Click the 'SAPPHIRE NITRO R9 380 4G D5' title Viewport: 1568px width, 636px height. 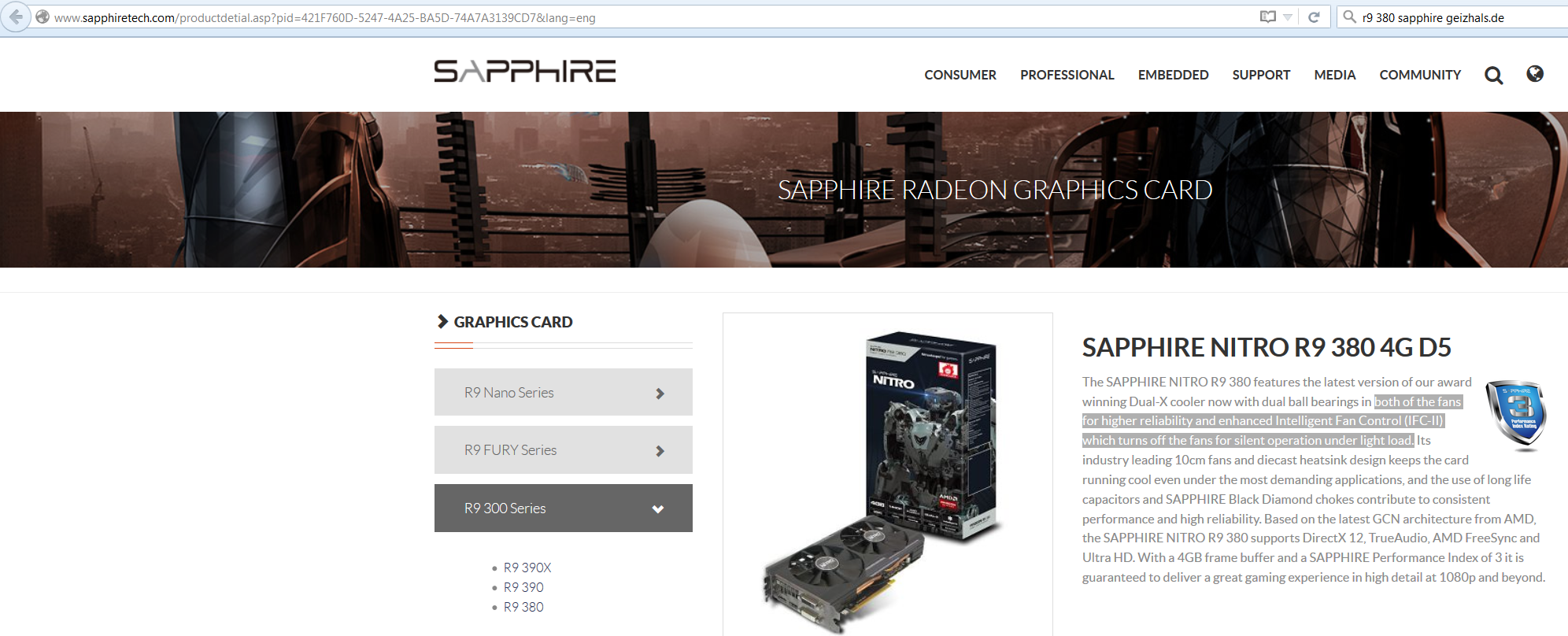pos(1267,347)
